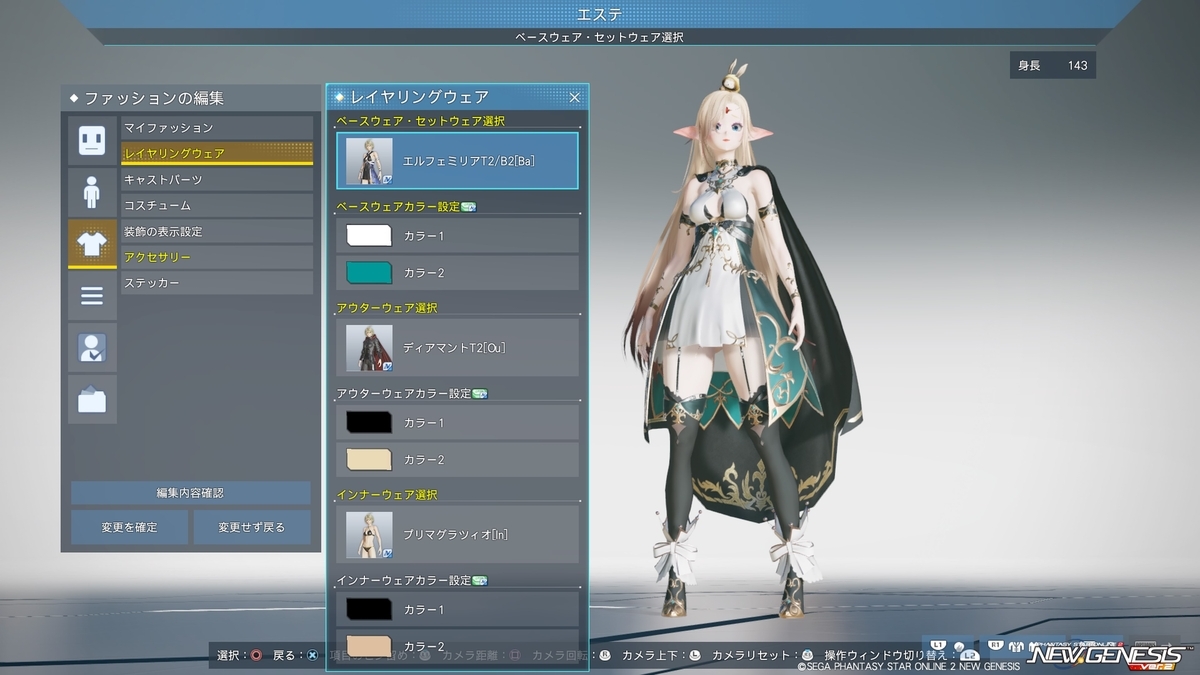Click the bag icon at sidebar bottom
Screen dimensions: 1200x675
coord(92,394)
